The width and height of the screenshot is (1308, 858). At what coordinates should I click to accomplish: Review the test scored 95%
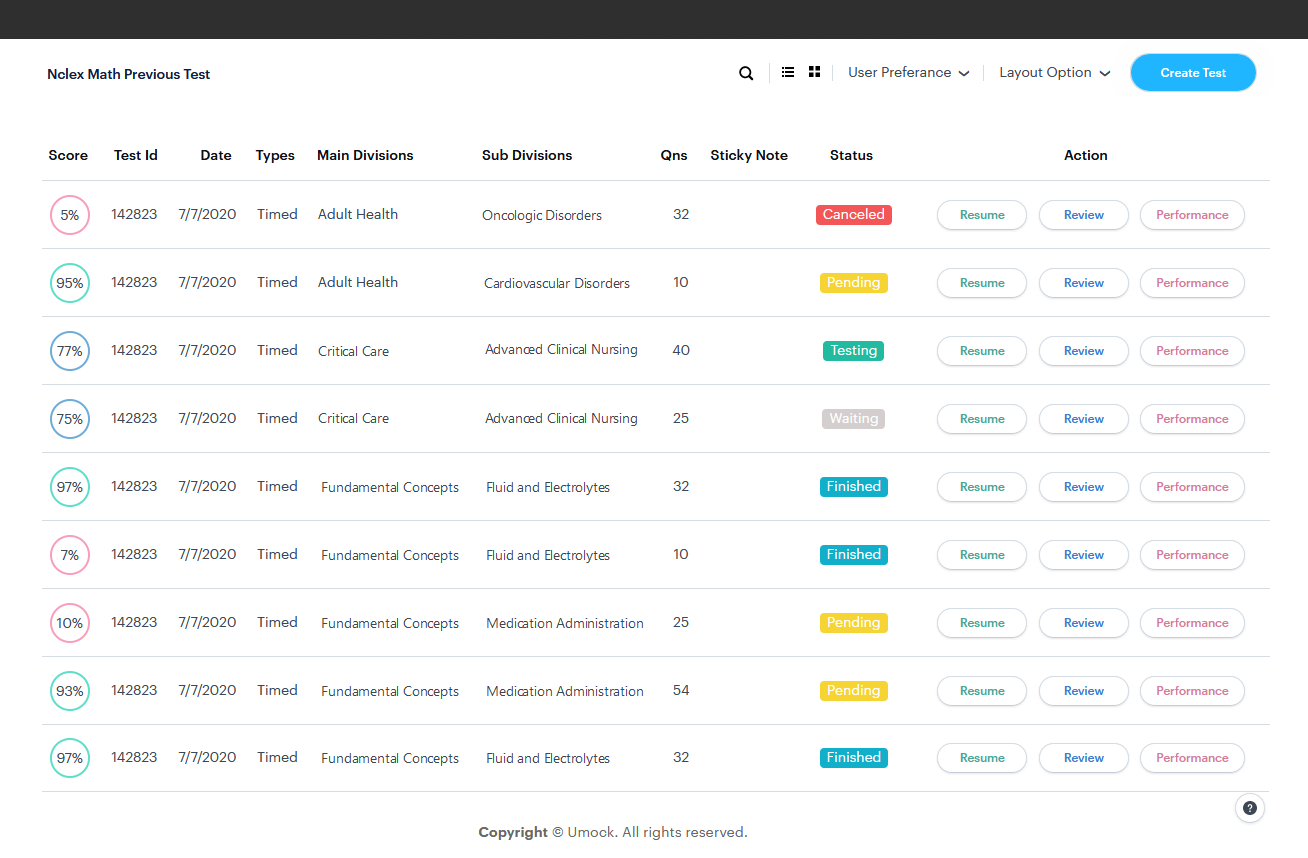pyautogui.click(x=1084, y=283)
